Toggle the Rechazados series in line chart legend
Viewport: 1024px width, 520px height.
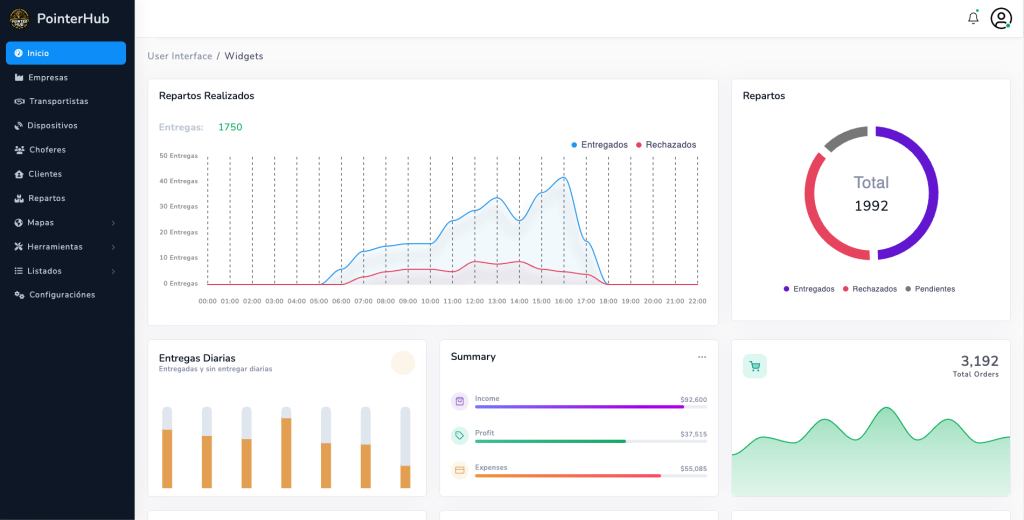tap(665, 145)
